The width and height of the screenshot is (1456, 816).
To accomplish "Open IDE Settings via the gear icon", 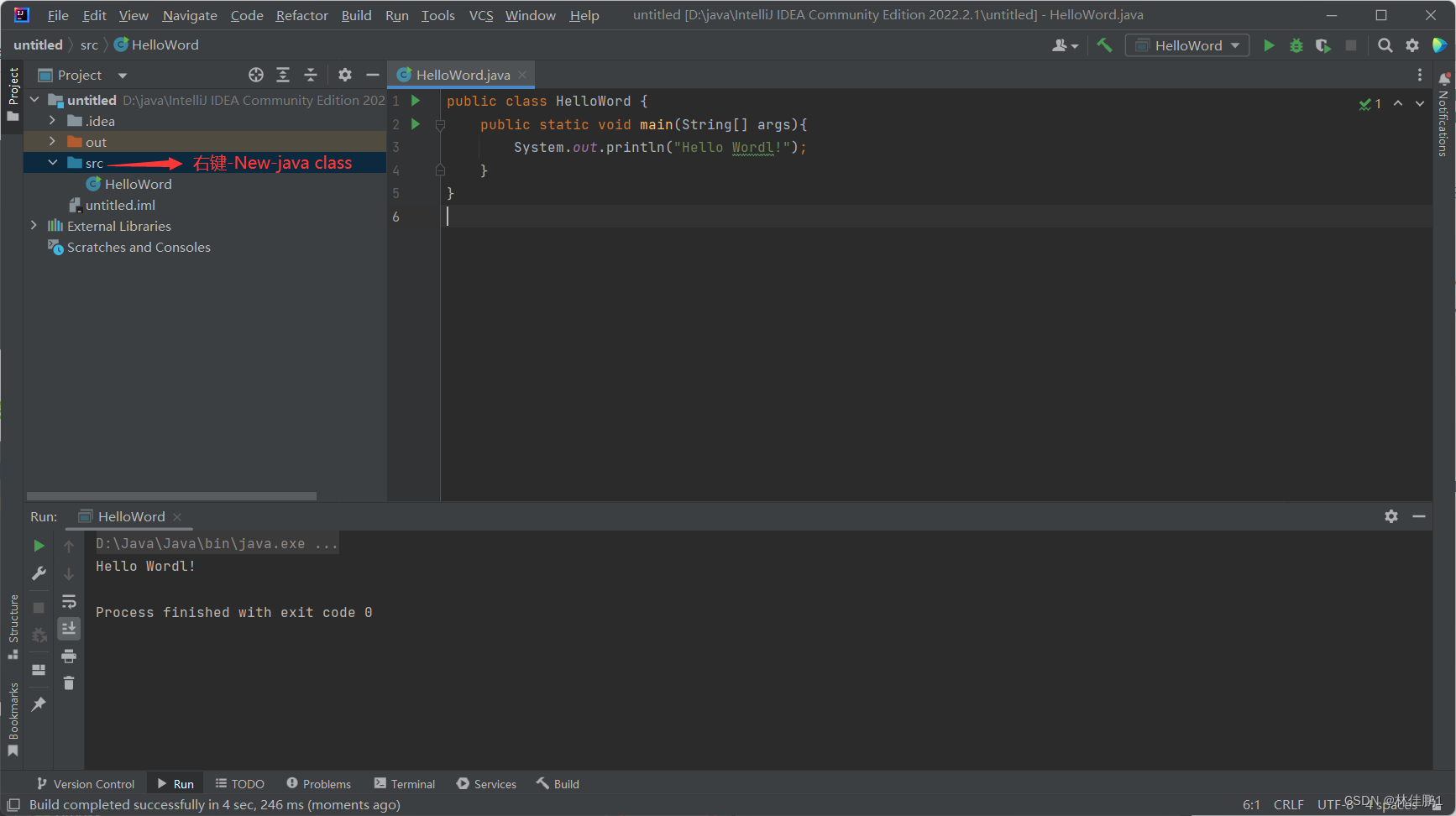I will point(1411,45).
